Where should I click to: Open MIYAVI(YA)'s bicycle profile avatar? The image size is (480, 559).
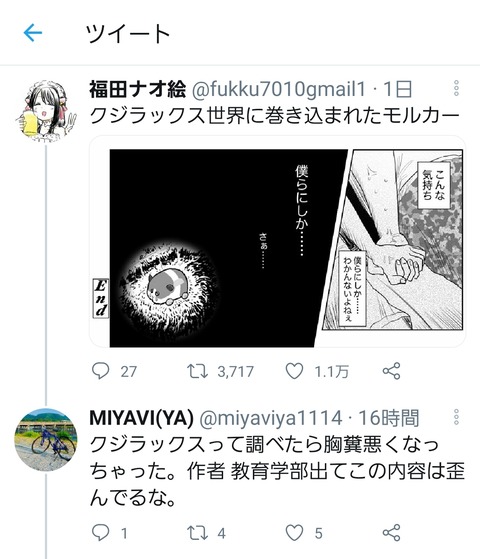pyautogui.click(x=46, y=440)
